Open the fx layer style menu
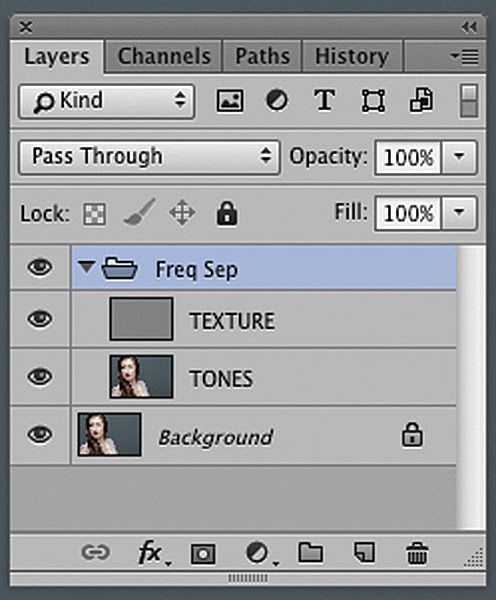This screenshot has height=600, width=496. (153, 553)
